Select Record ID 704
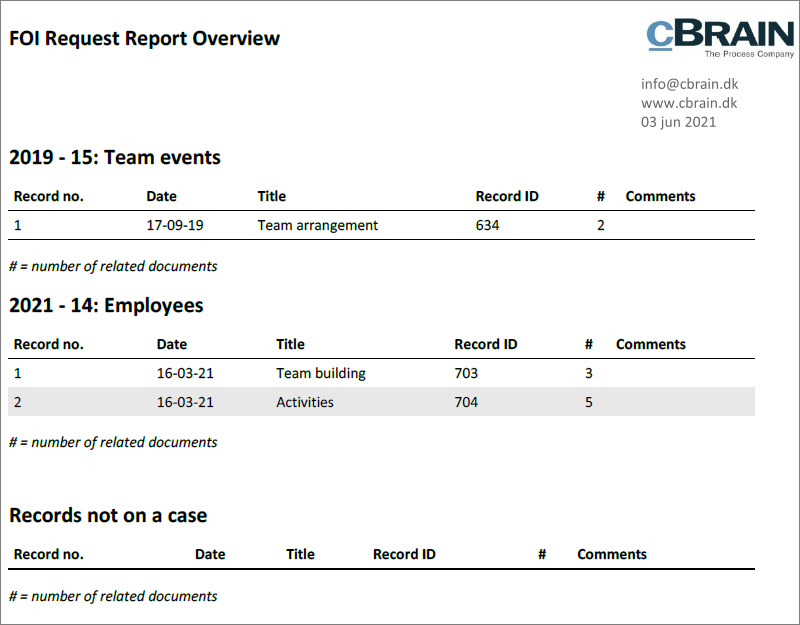This screenshot has height=625, width=800. [466, 402]
